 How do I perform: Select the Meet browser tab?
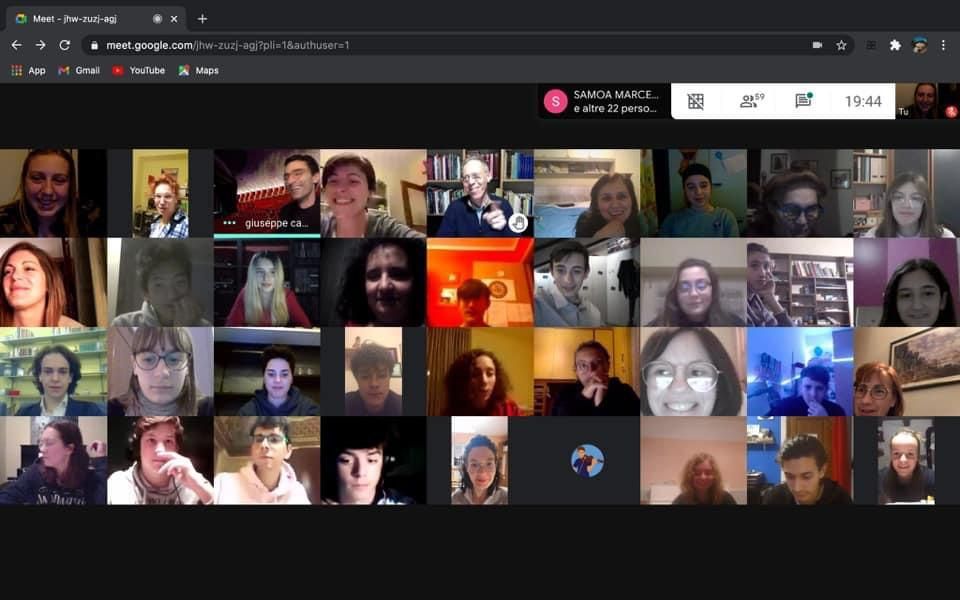[90, 19]
